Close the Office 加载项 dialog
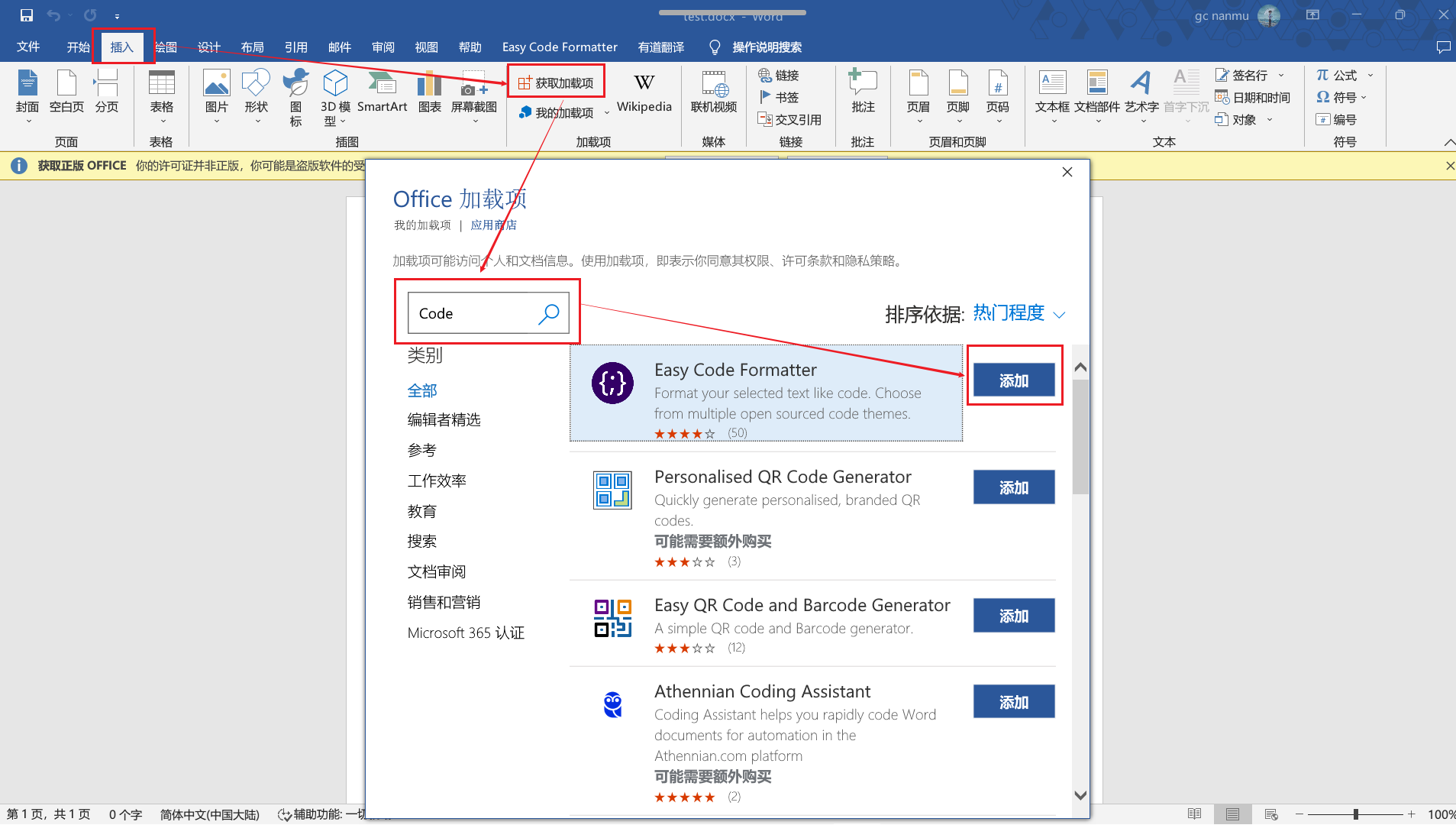1456x825 pixels. 1067,172
